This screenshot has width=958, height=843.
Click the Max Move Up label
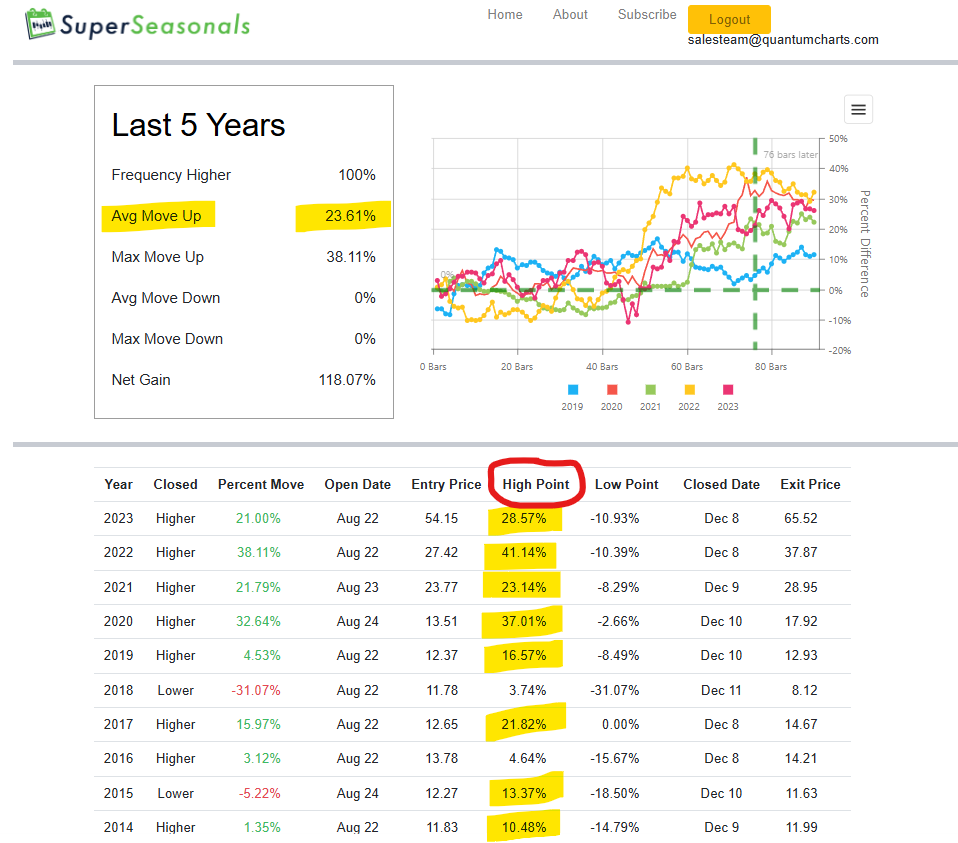point(158,257)
